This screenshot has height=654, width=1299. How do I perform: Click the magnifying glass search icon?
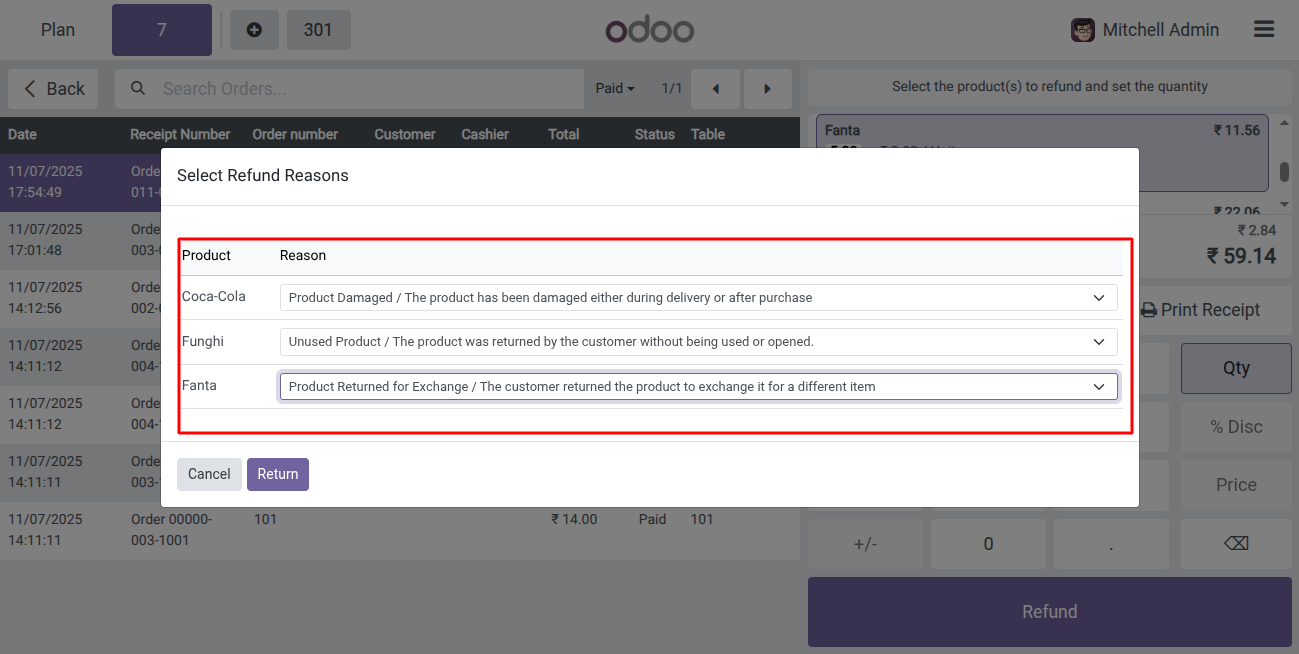(x=137, y=88)
